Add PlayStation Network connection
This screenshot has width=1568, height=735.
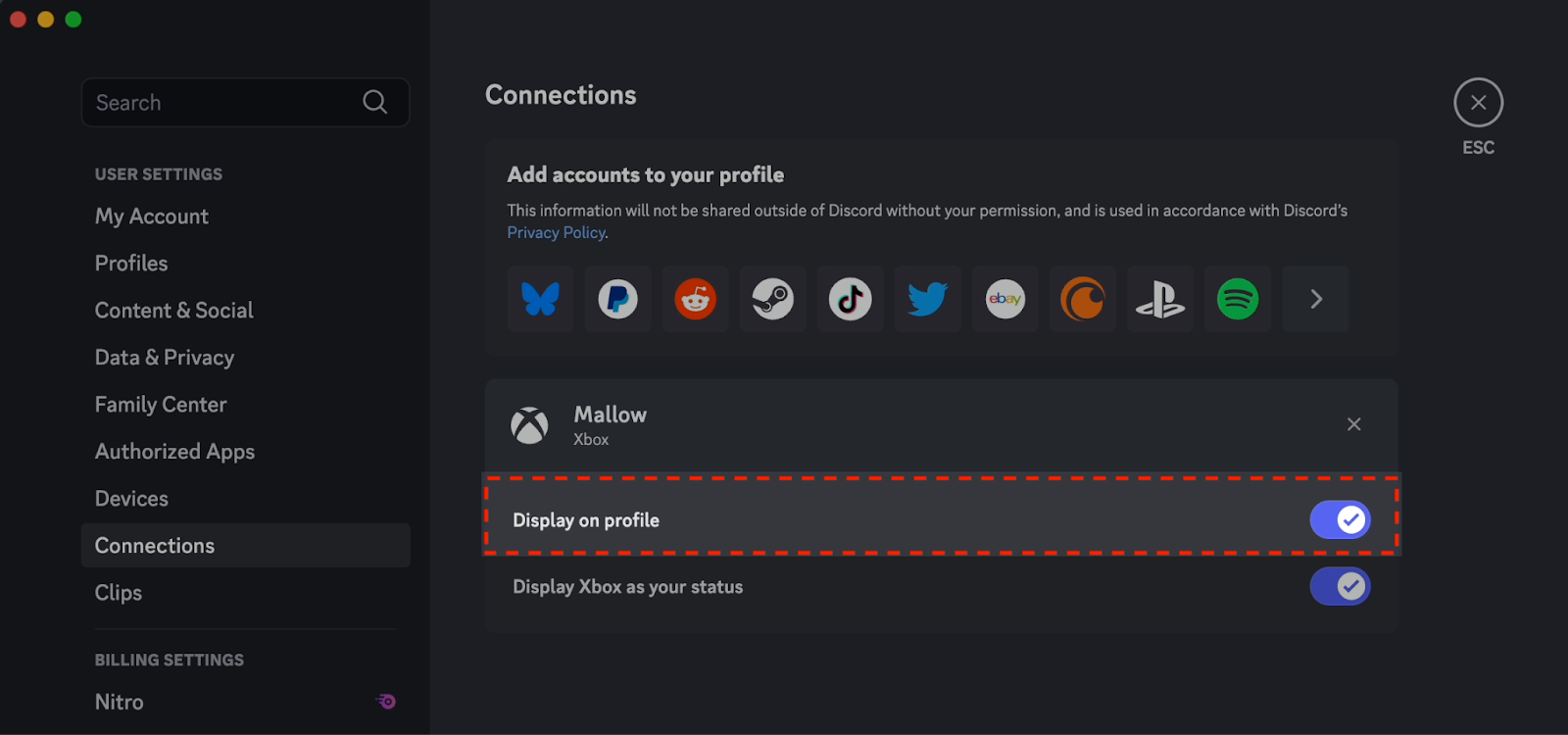(x=1160, y=299)
